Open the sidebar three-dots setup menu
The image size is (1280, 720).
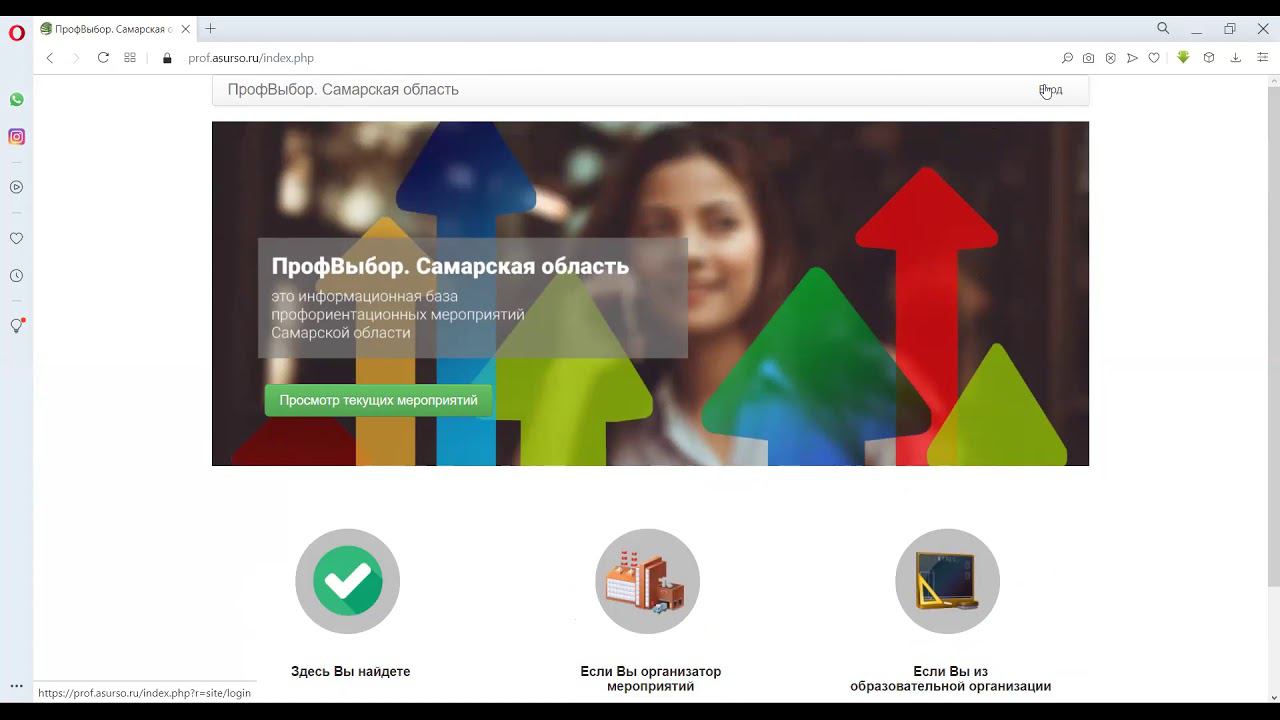pyautogui.click(x=16, y=686)
